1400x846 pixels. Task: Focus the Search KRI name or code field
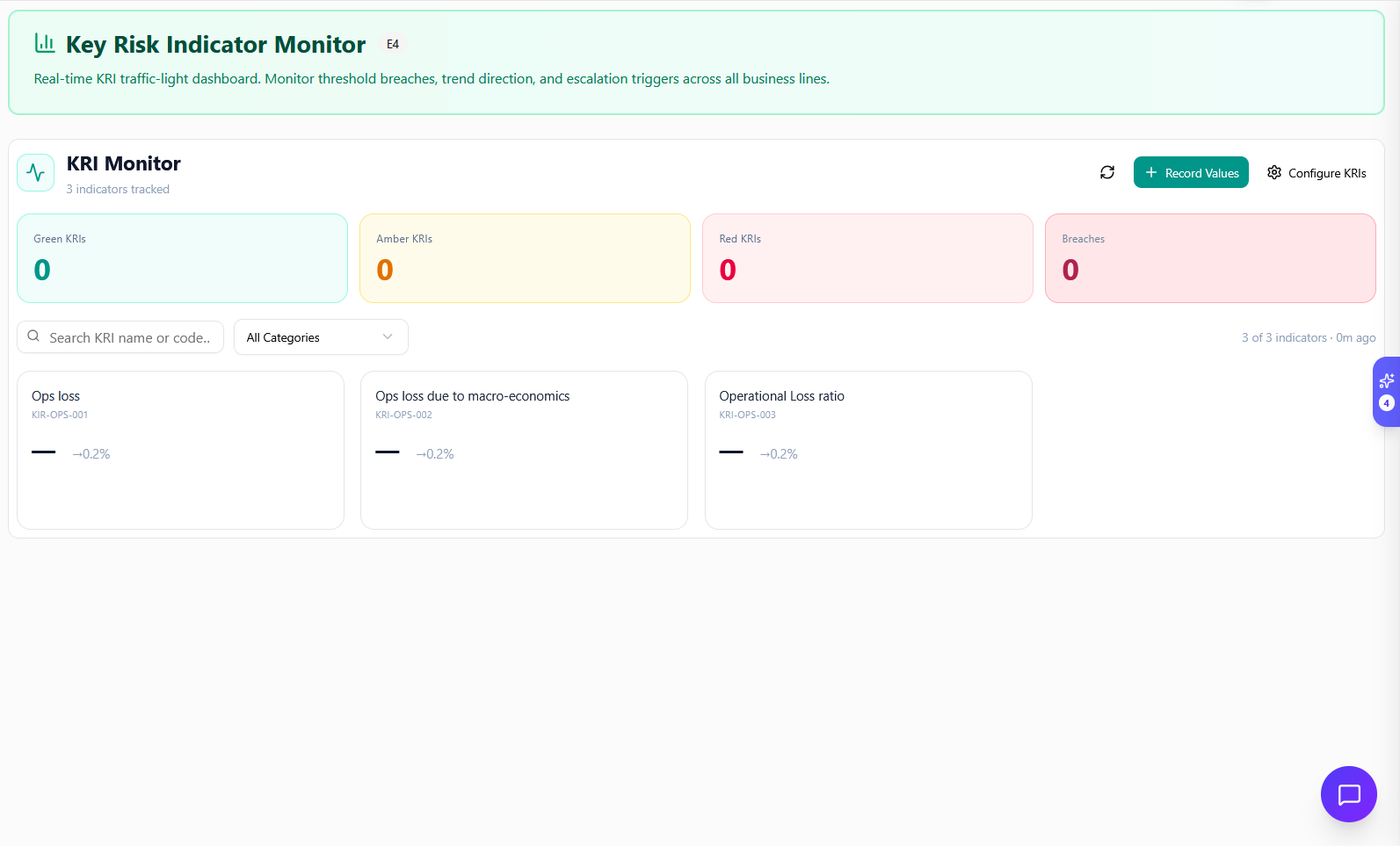pos(129,337)
